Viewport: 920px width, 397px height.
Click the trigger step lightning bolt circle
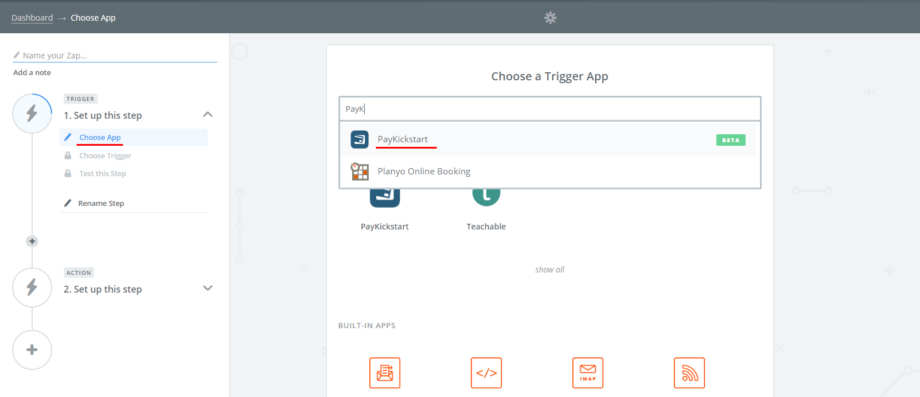(32, 113)
